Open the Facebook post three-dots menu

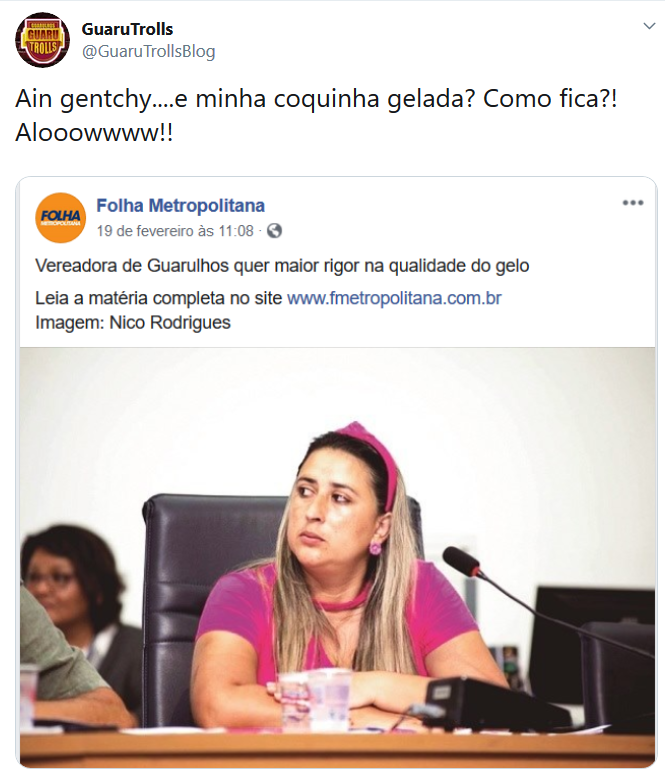click(633, 203)
